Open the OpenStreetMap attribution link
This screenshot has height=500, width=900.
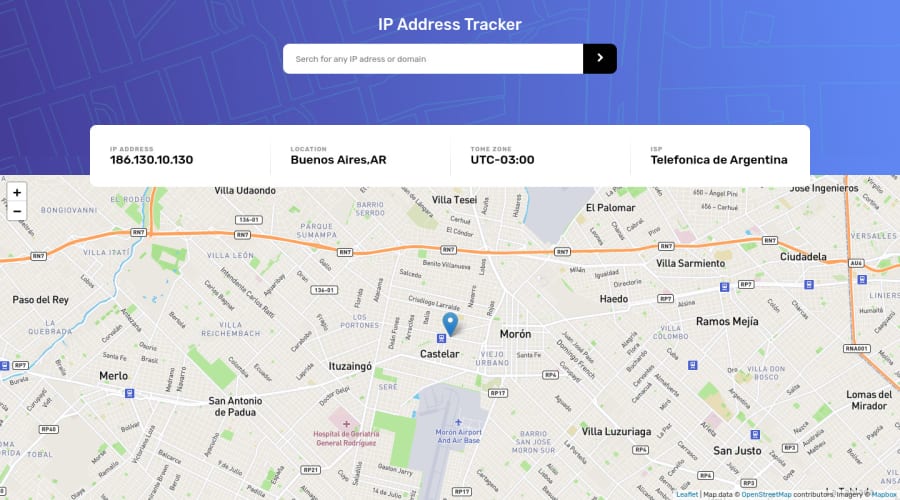766,494
